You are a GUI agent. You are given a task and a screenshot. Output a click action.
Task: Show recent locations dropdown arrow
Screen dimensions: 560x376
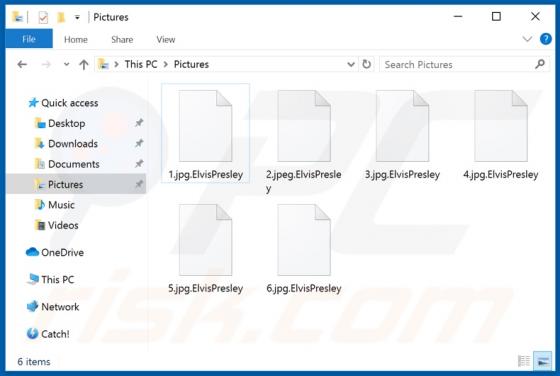click(66, 65)
